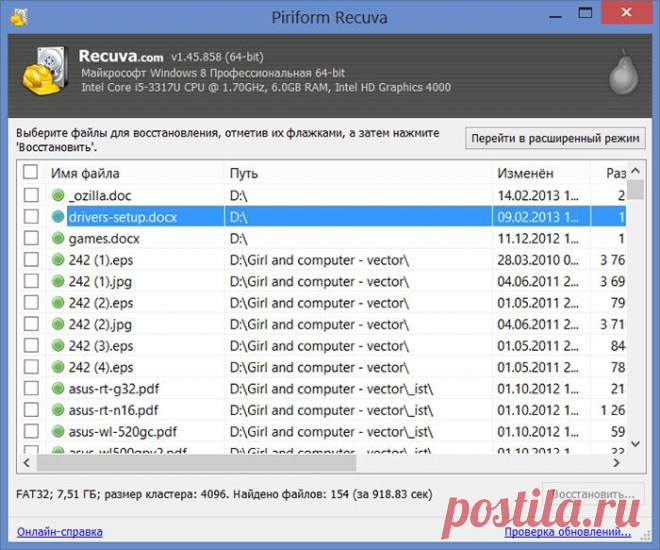Screen dimensions: 660x550
Task: Click green status dot for _ozilla.doc
Action: (58, 195)
